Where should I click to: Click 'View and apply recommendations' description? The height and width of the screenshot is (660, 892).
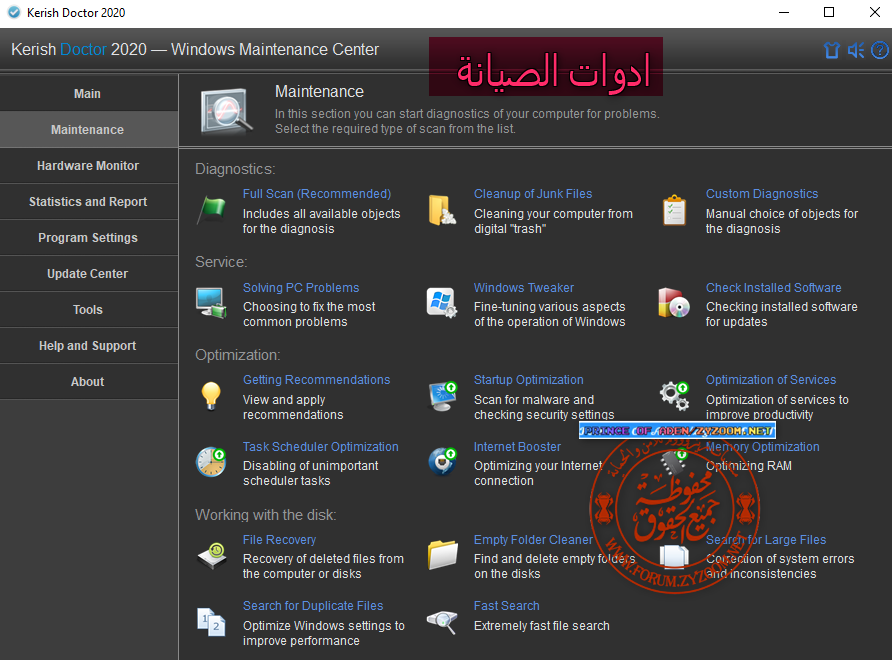pos(293,407)
